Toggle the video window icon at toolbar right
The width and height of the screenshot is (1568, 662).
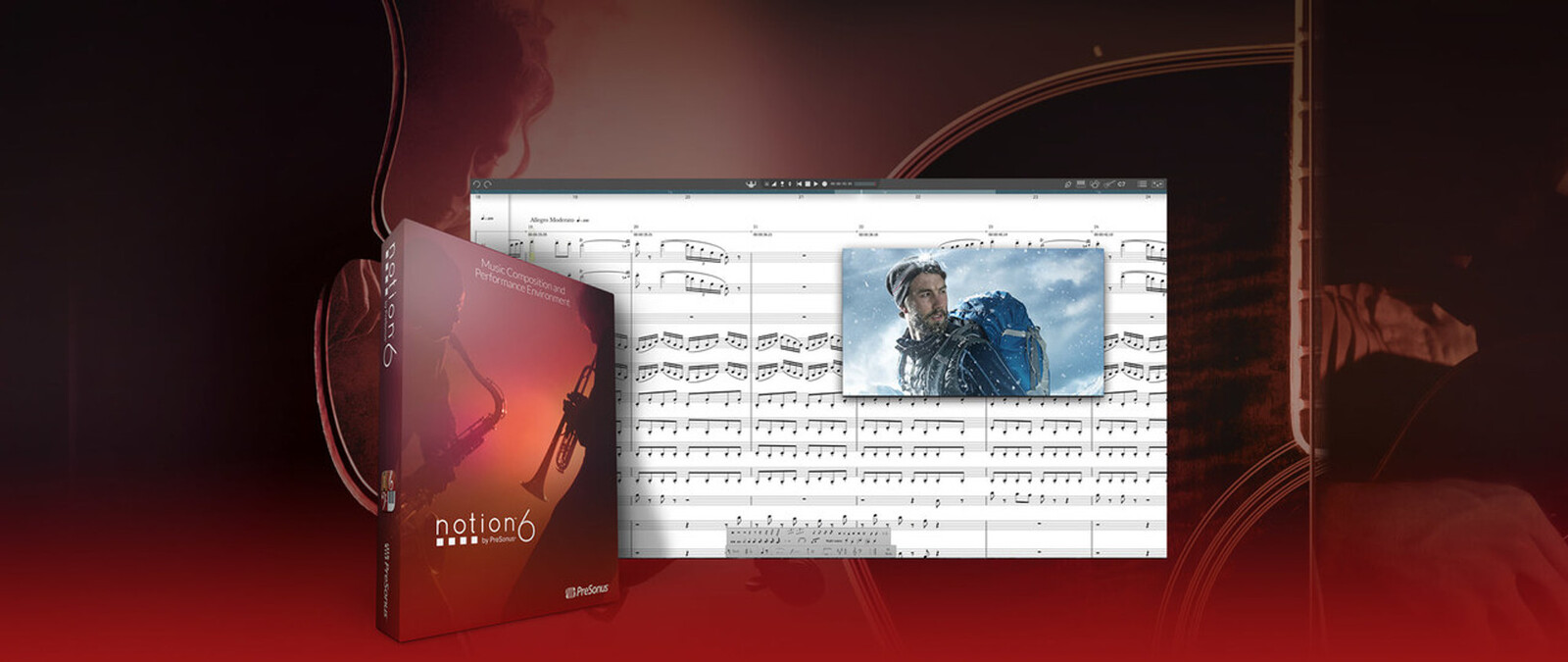1157,183
